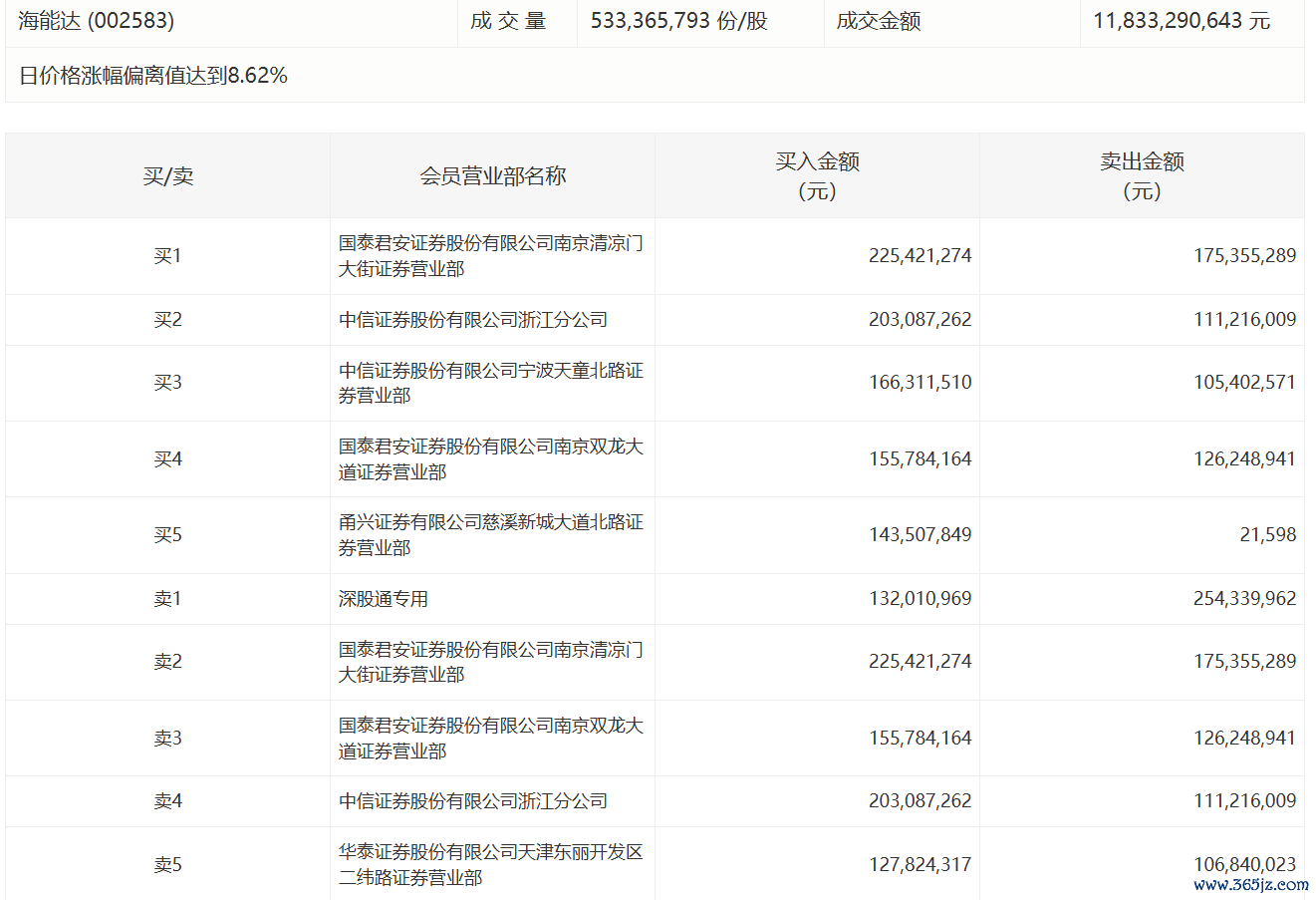1316x900 pixels.
Task: Click sell amount 21,598
Action: 1268,535
